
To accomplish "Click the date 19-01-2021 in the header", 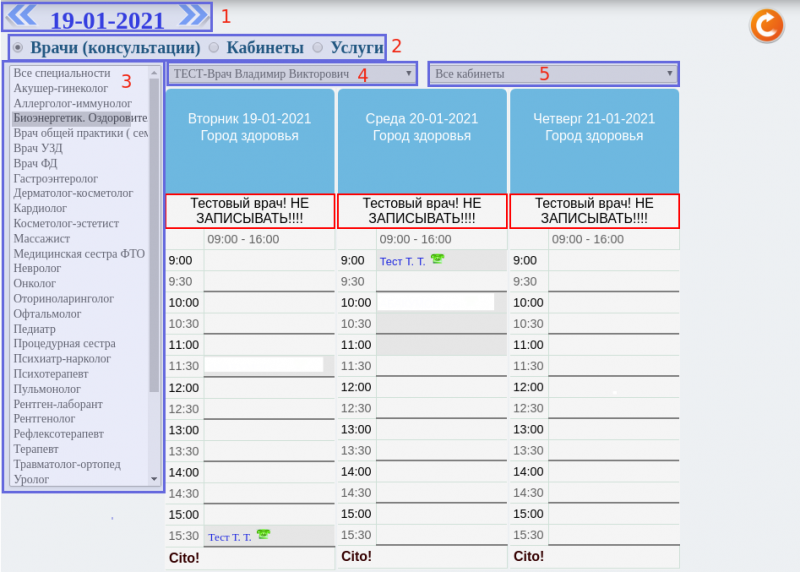I will pos(108,19).
